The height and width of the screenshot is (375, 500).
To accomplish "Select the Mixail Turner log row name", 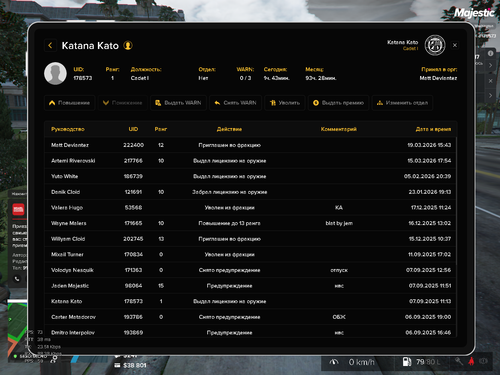I will [67, 254].
